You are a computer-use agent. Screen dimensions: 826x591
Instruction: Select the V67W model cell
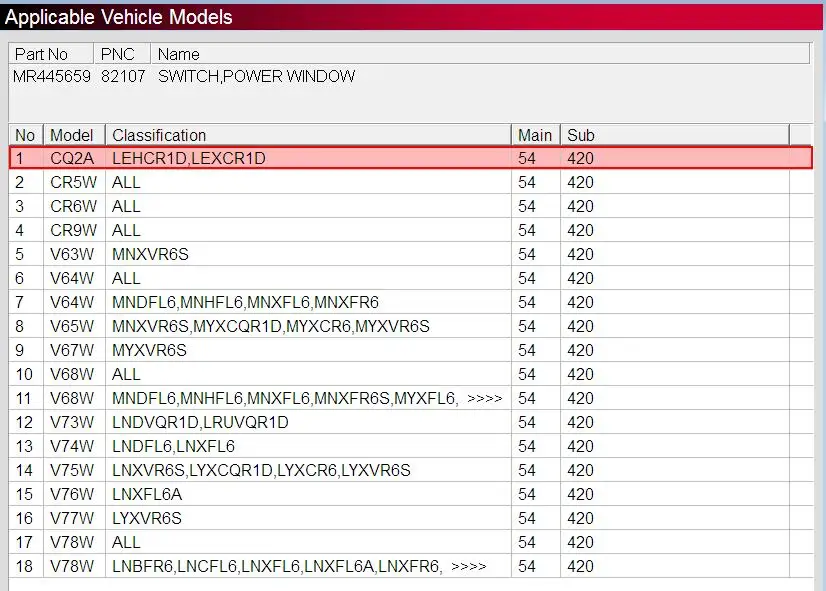pos(72,350)
